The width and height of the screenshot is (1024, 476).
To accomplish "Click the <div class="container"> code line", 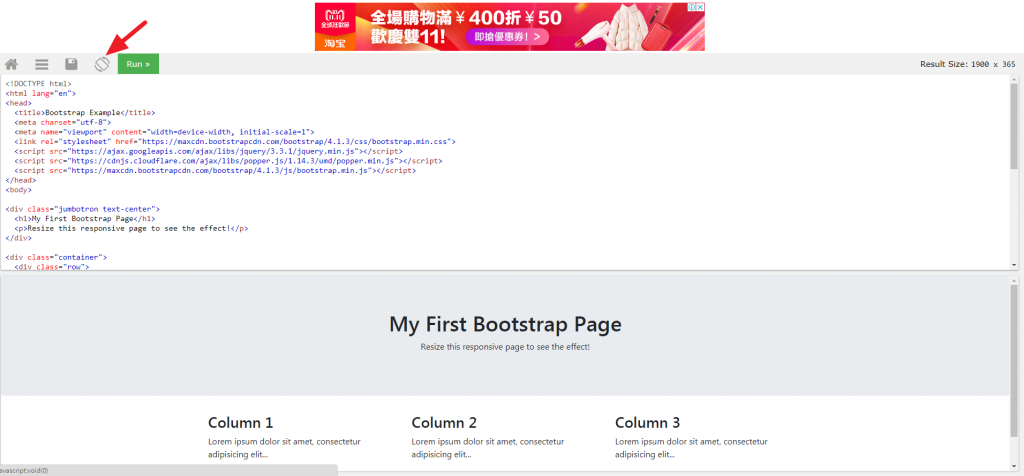I will pyautogui.click(x=56, y=257).
